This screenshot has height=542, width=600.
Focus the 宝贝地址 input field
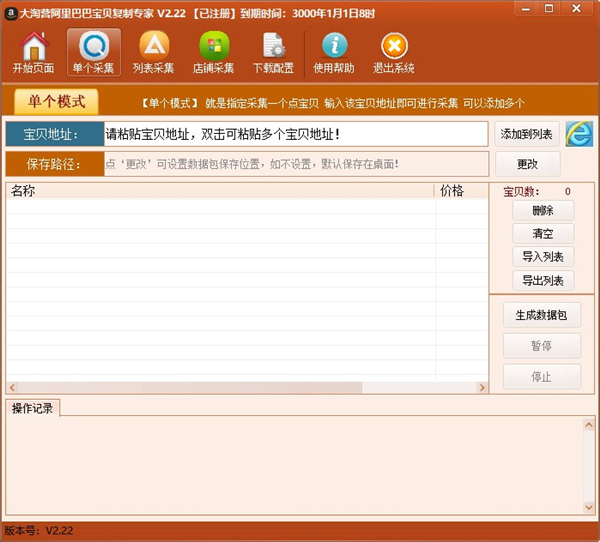296,134
